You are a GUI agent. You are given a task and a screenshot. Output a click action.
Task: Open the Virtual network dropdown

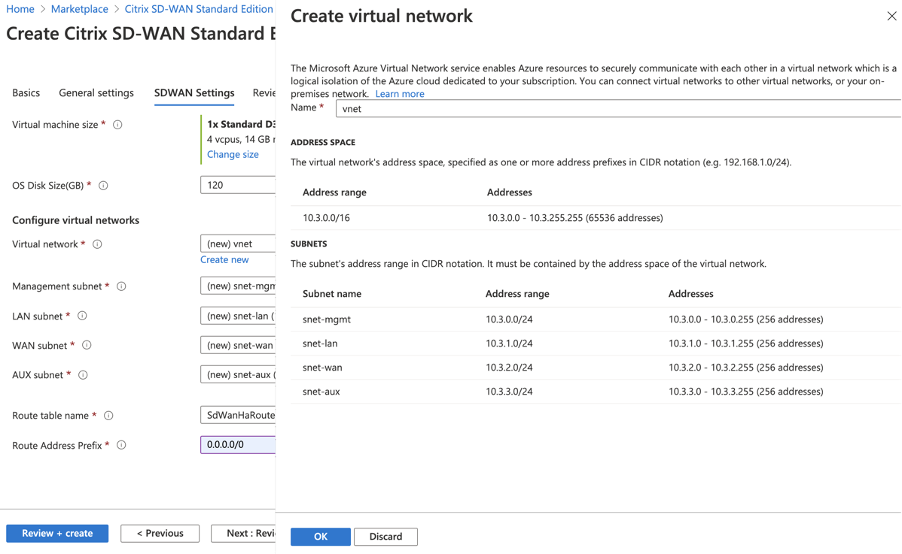click(x=238, y=243)
